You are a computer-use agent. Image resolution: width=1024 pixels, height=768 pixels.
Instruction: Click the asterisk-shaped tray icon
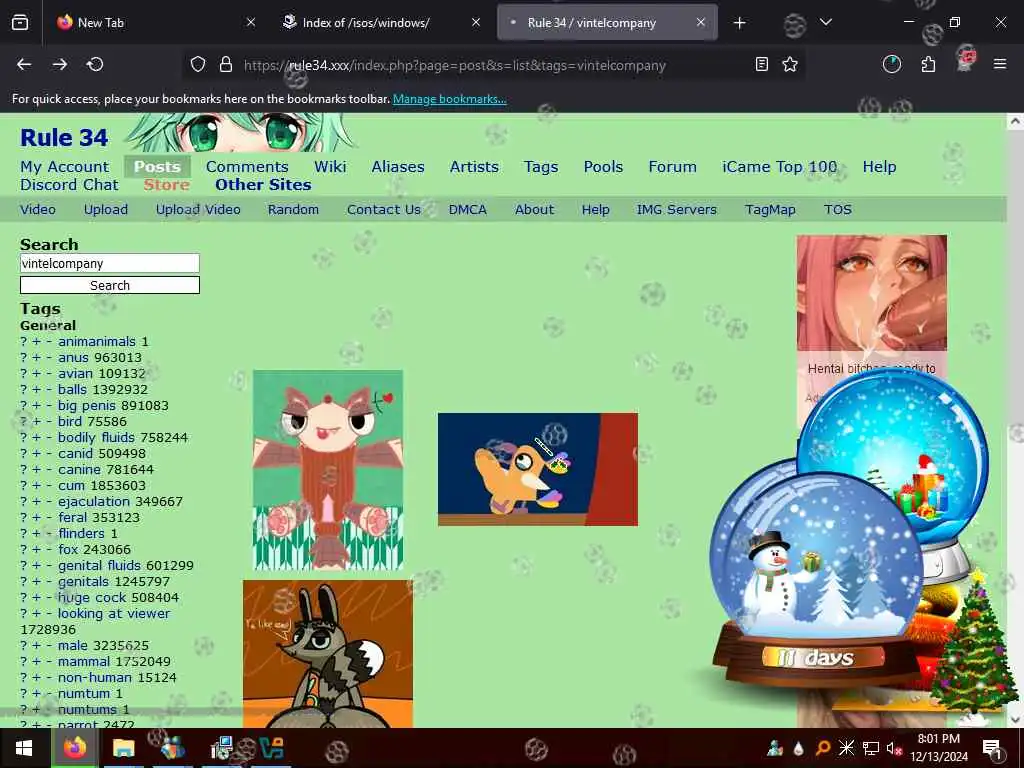click(846, 748)
